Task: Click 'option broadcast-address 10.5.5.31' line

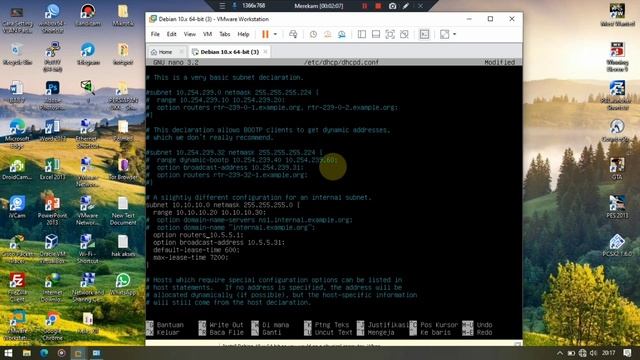Action: pyautogui.click(x=219, y=242)
